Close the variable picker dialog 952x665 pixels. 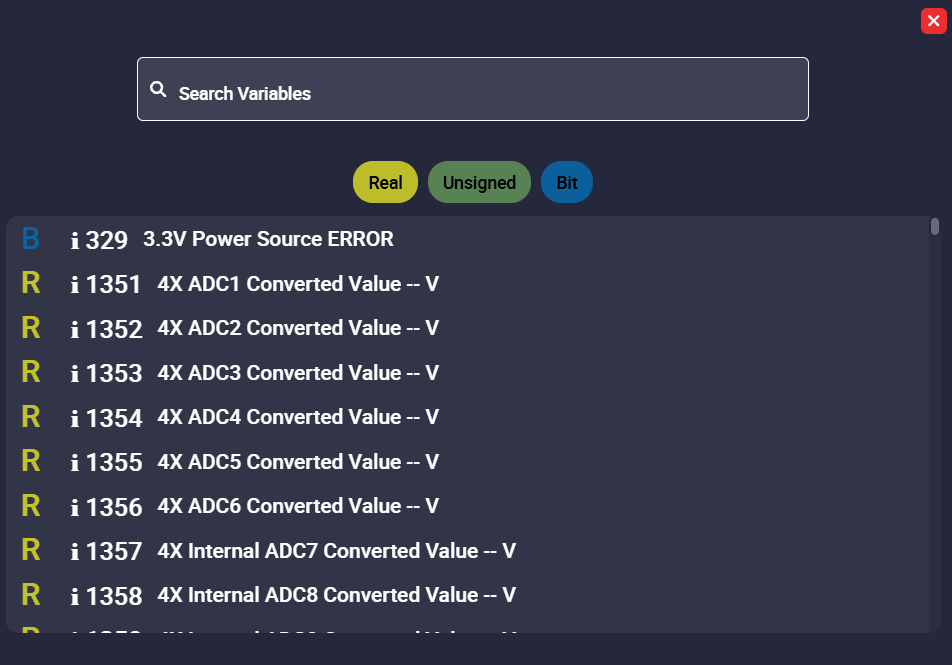pos(933,21)
